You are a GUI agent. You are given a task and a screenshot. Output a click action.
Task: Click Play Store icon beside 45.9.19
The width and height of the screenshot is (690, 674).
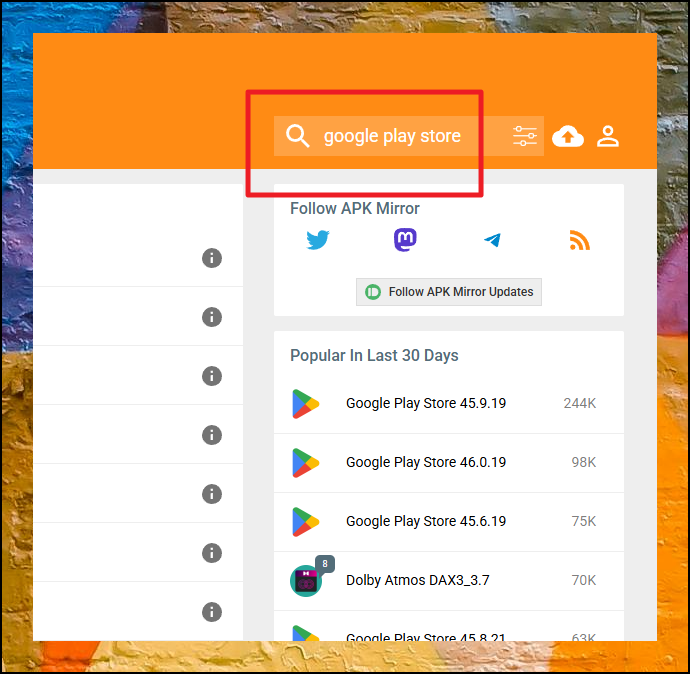point(305,404)
